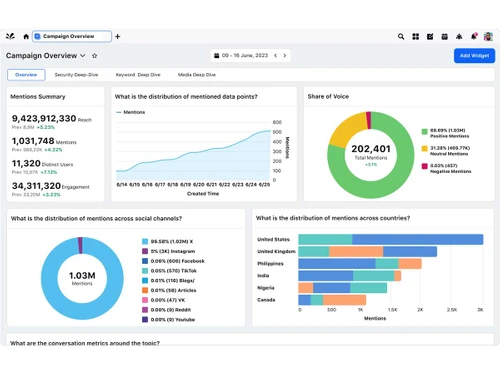Click the Philippines bar

(360, 264)
